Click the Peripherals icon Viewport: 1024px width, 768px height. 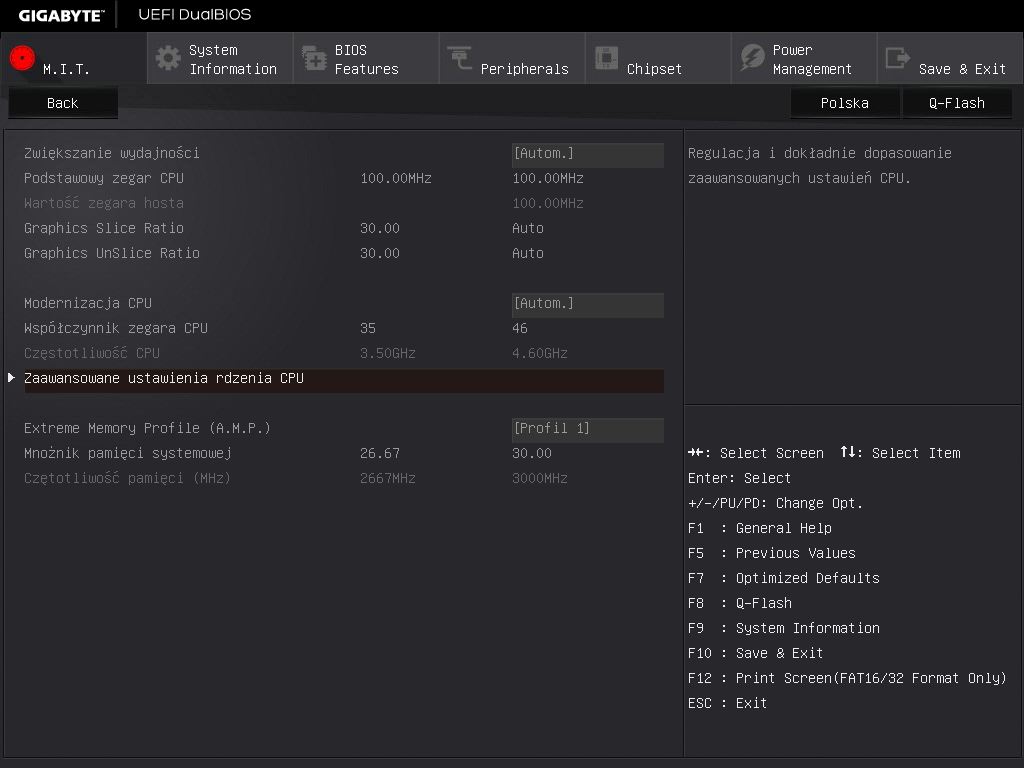[x=460, y=58]
